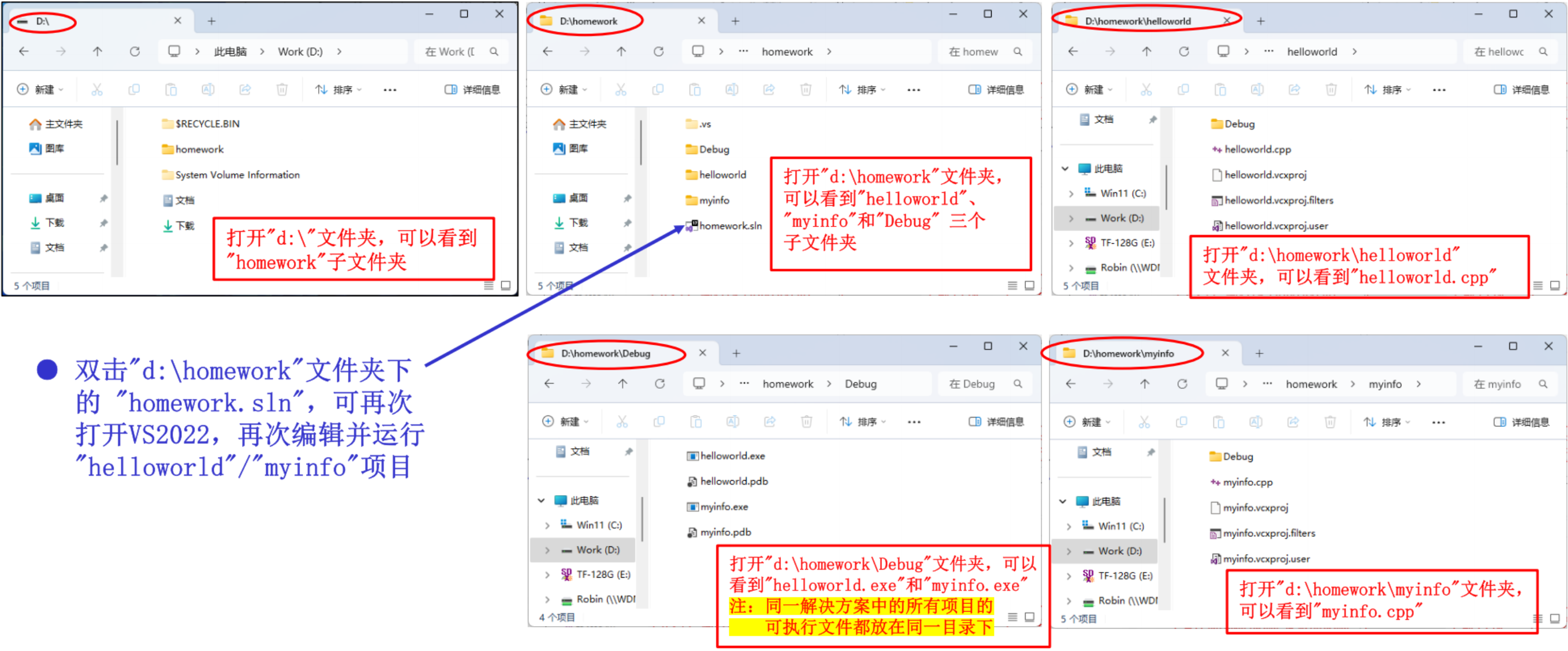Open See more options in D:\homework window
The width and height of the screenshot is (1568, 651).
click(x=913, y=90)
